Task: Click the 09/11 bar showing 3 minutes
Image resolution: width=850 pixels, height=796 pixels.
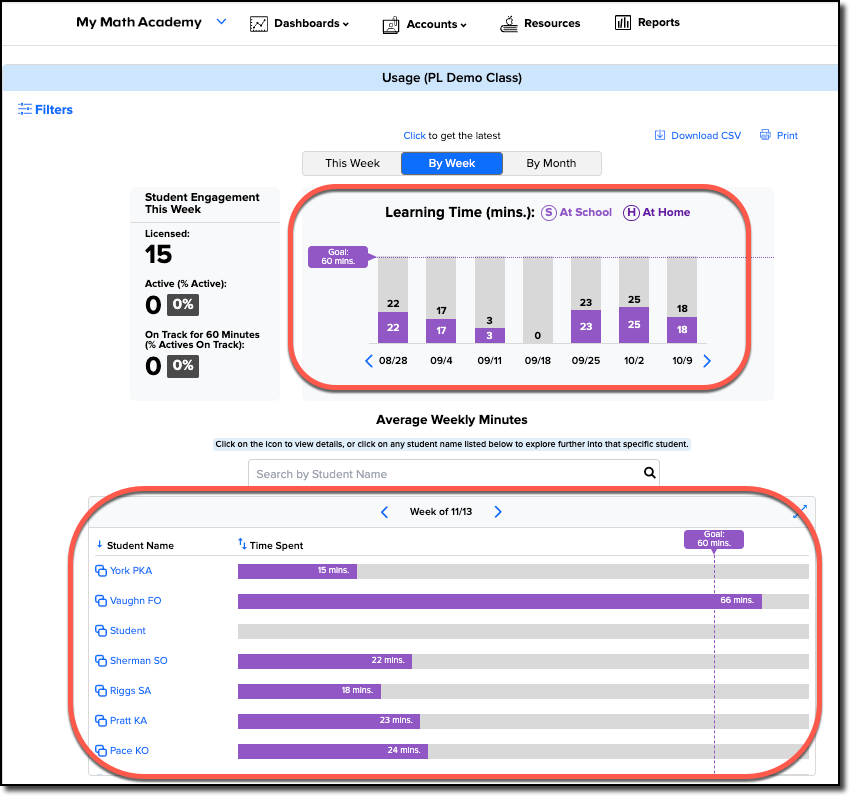Action: (x=490, y=335)
